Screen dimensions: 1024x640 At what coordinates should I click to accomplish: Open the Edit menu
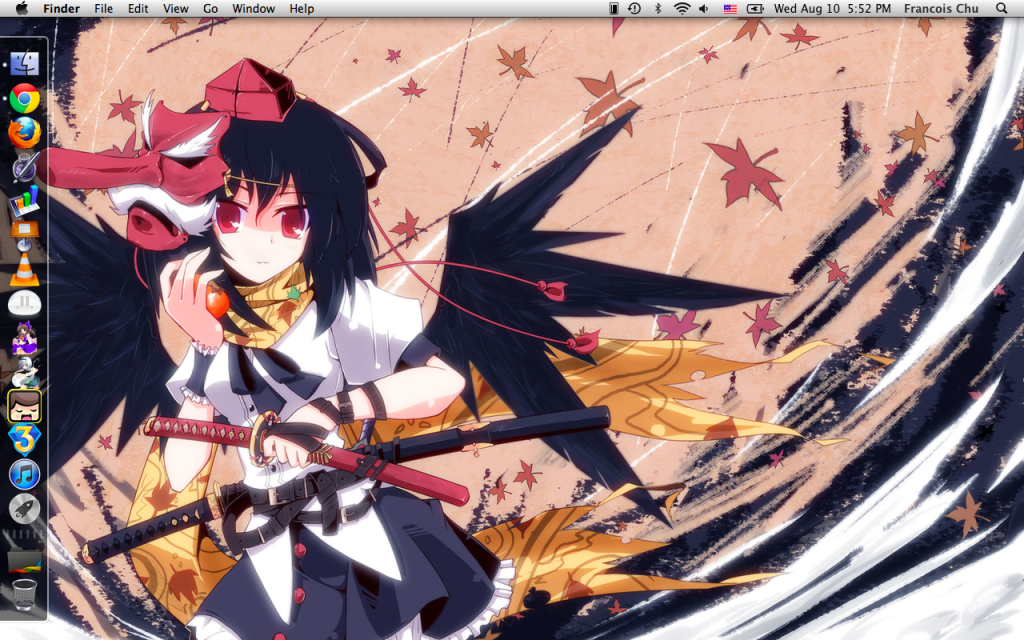138,8
